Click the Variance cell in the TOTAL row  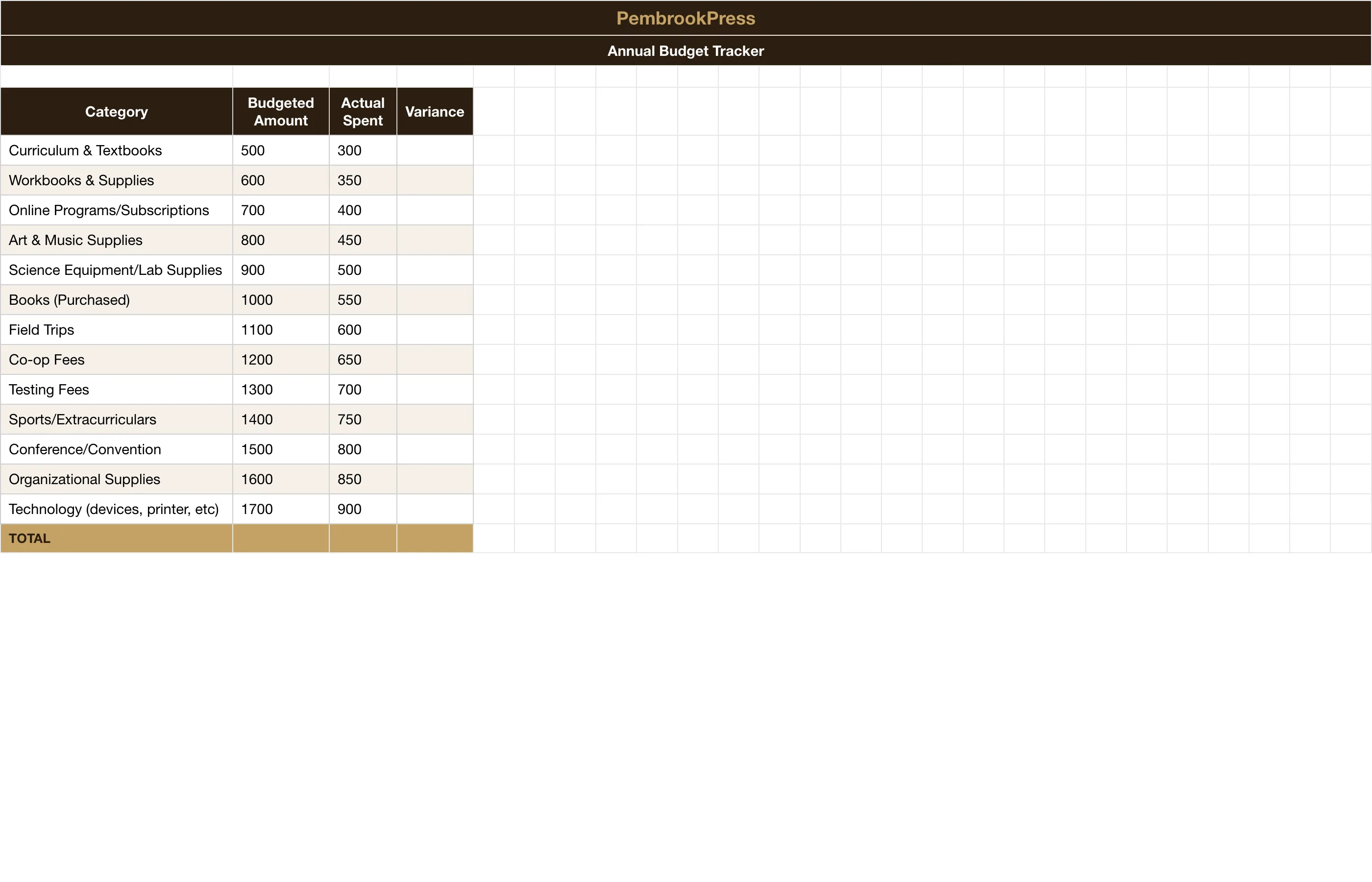coord(435,539)
